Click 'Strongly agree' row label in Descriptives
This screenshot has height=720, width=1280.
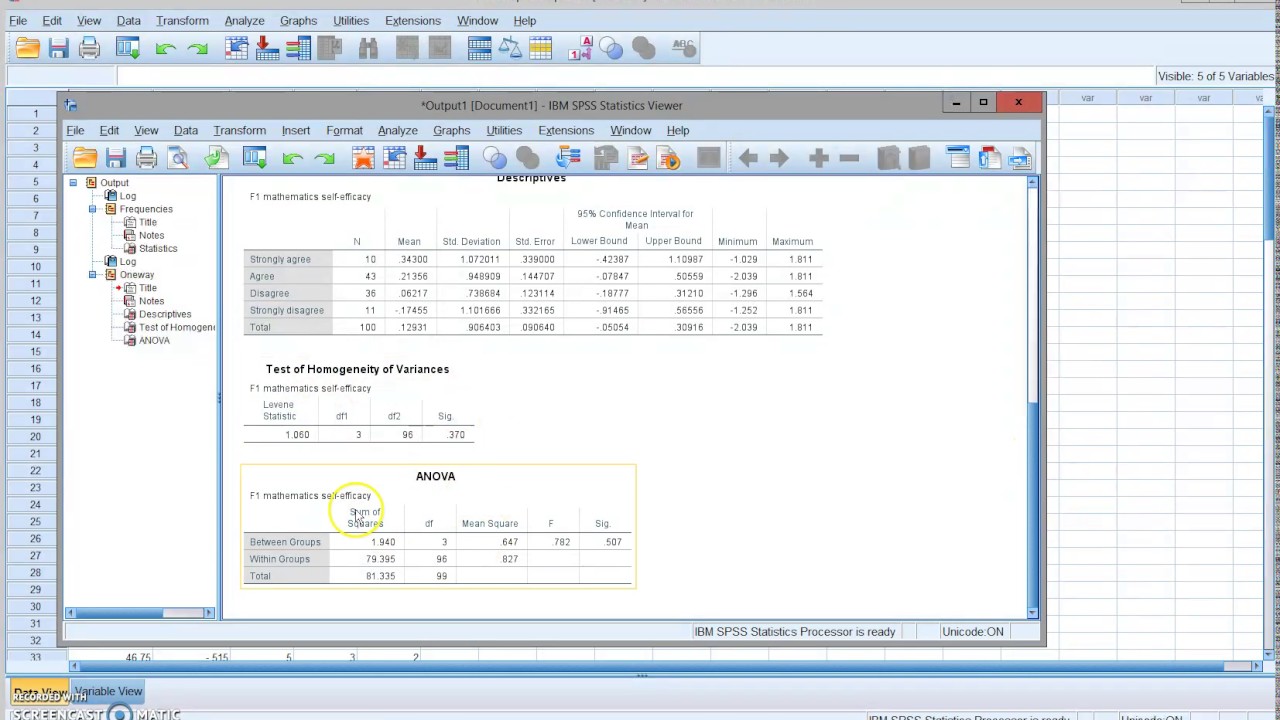280,259
